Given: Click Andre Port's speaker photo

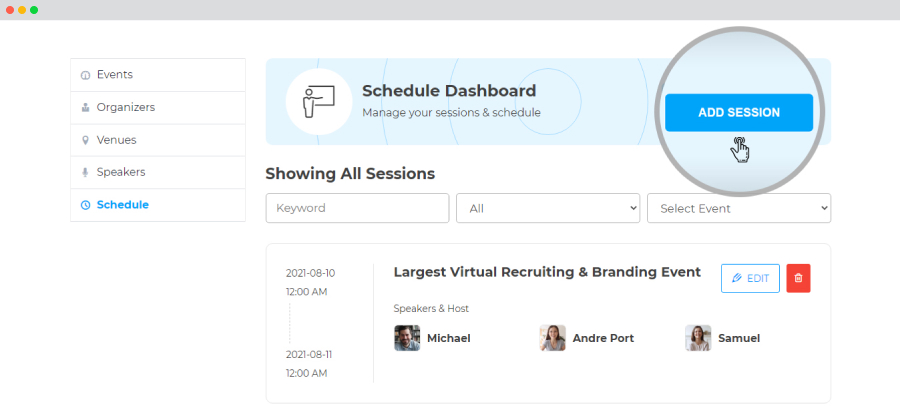Looking at the screenshot, I should click(x=553, y=338).
